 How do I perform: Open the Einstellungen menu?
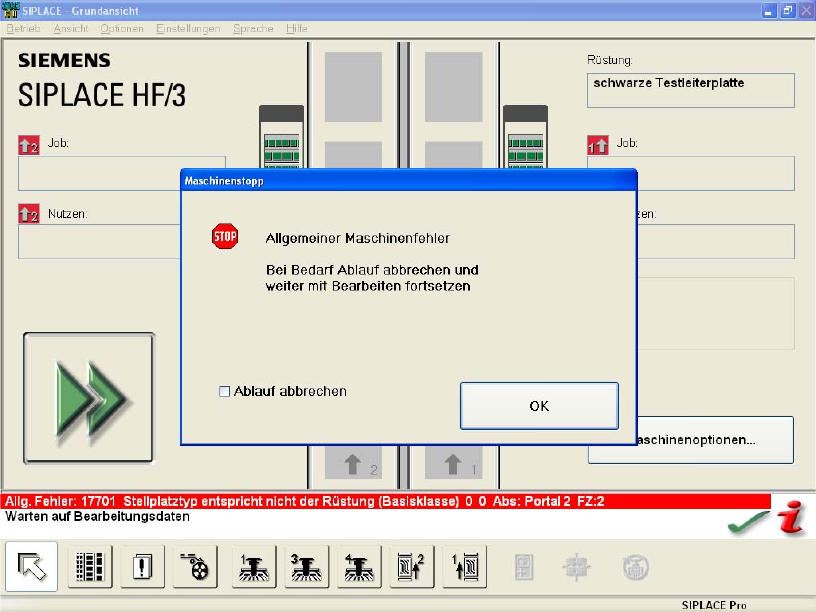[x=188, y=29]
